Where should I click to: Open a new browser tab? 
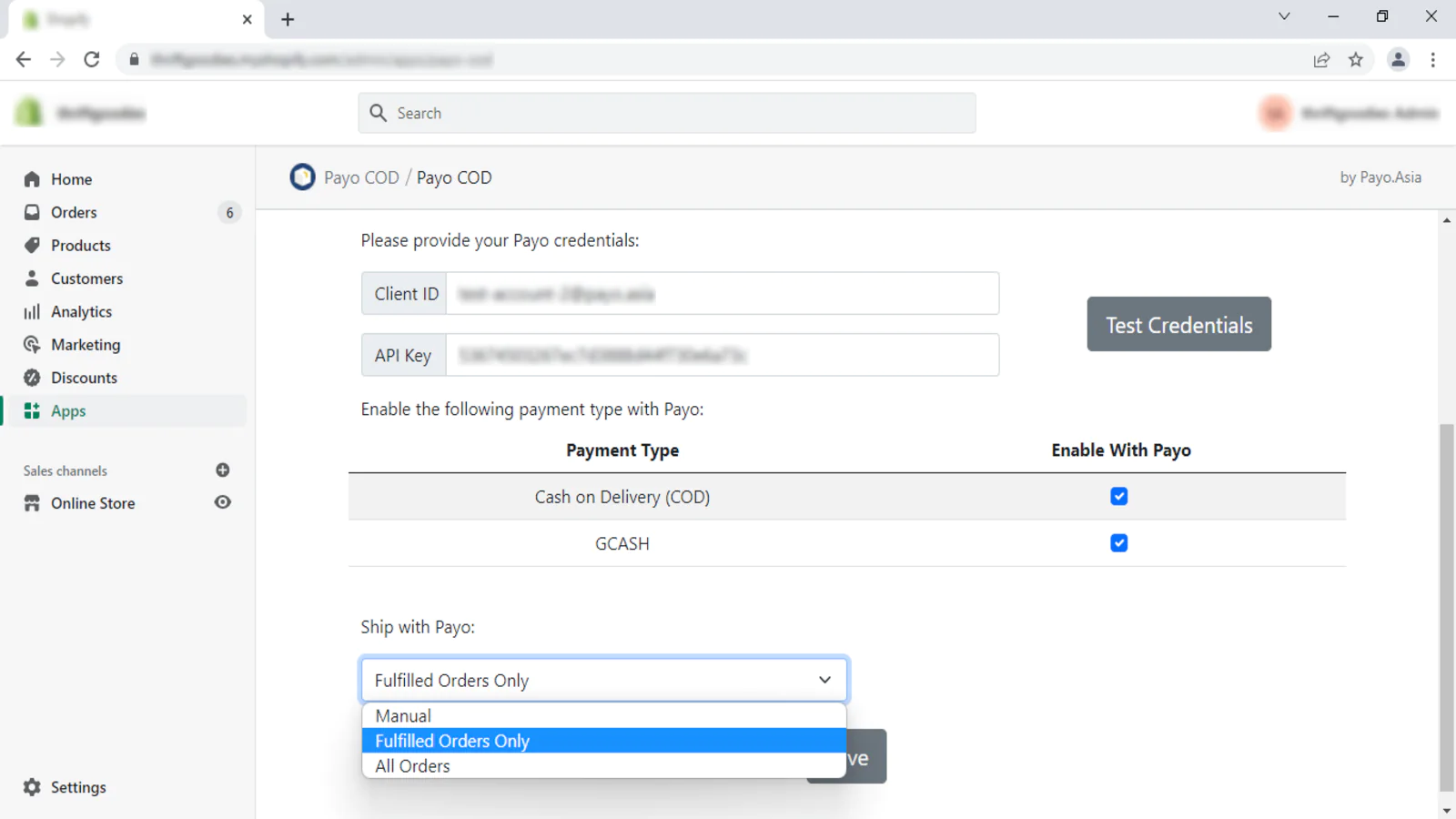click(288, 19)
